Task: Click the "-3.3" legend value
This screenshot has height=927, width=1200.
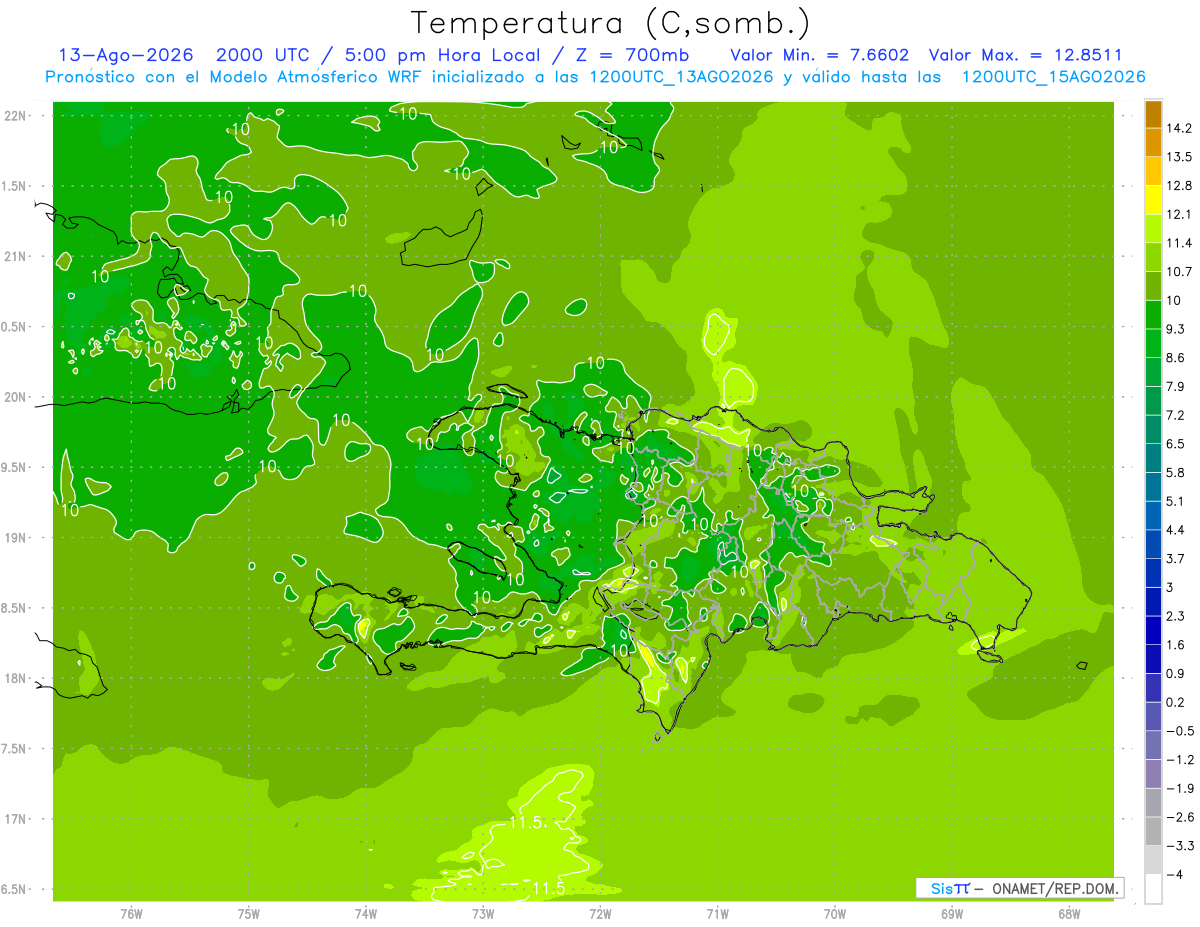Action: pos(1181,846)
